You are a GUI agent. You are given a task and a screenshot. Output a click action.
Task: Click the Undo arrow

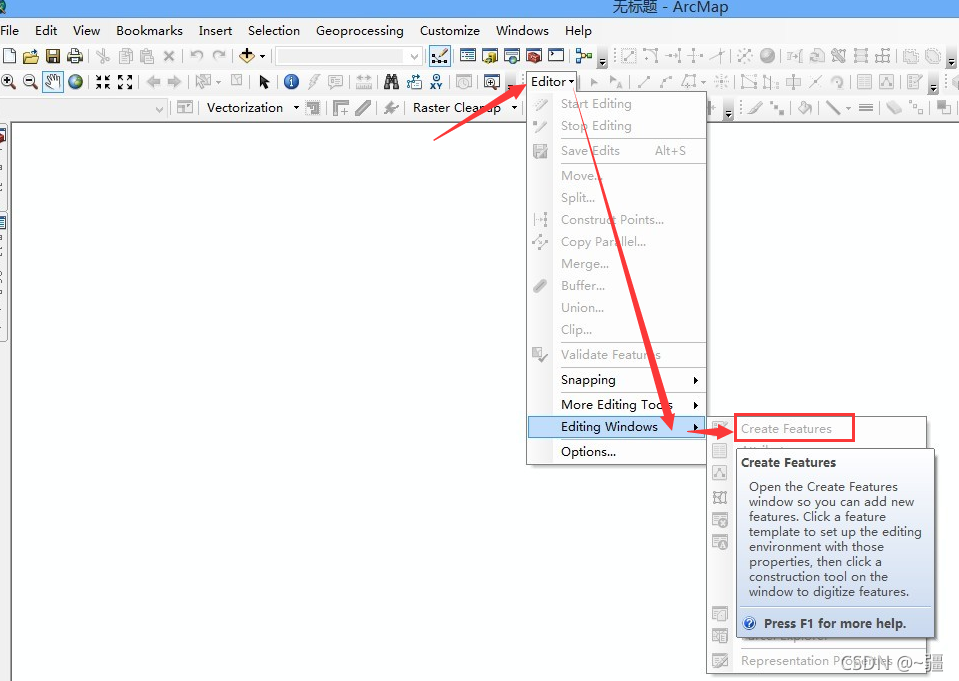tap(196, 56)
